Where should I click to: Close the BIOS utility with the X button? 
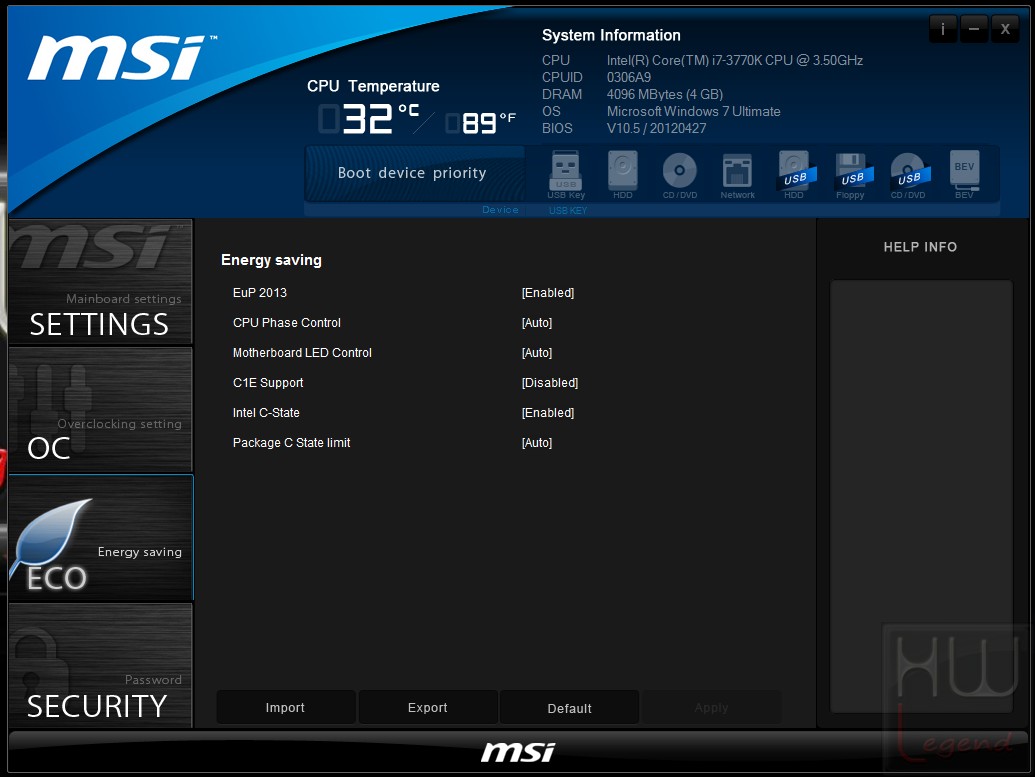tap(1005, 29)
